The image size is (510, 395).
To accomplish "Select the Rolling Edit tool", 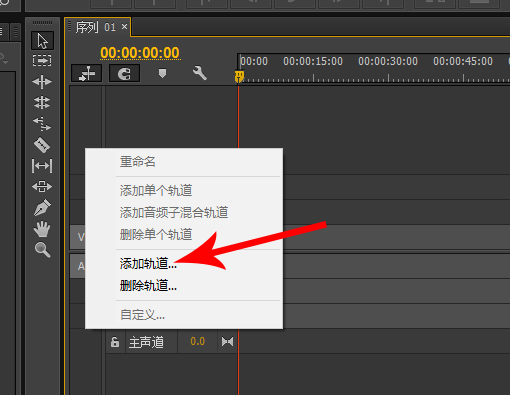I will [x=42, y=102].
